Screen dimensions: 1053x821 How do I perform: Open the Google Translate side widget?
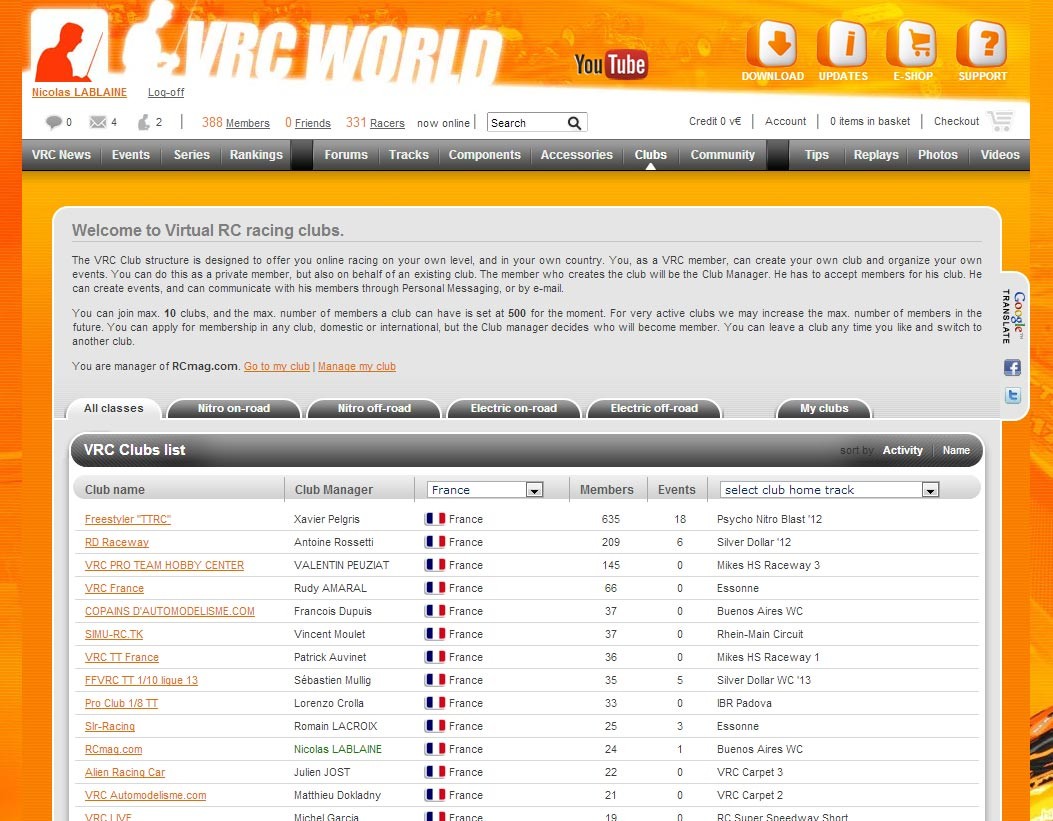[x=1013, y=317]
